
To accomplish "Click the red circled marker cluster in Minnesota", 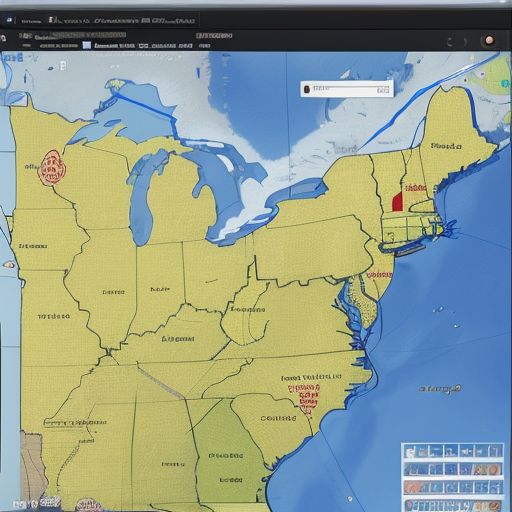I will tap(52, 167).
